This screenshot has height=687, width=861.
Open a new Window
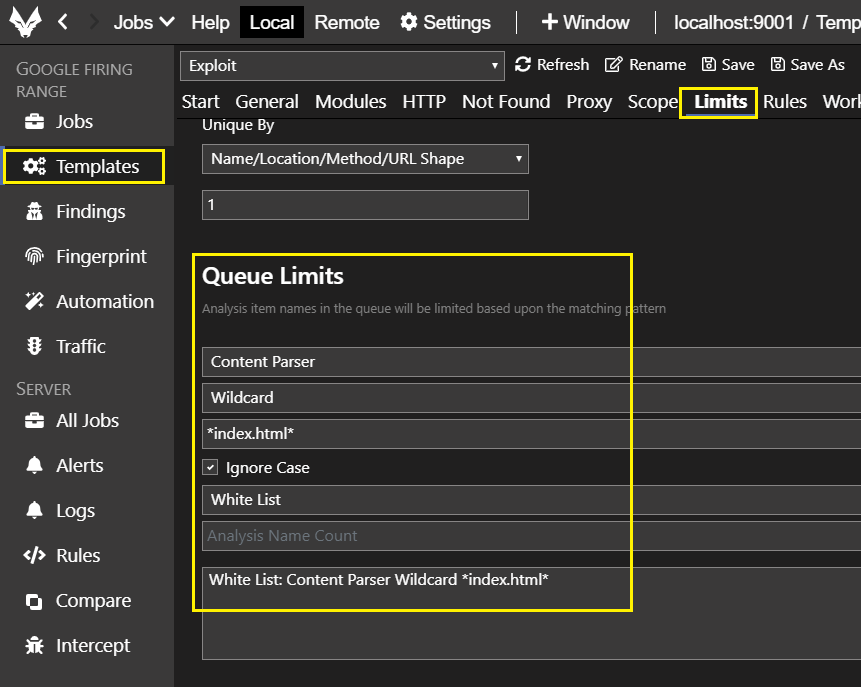[x=585, y=22]
